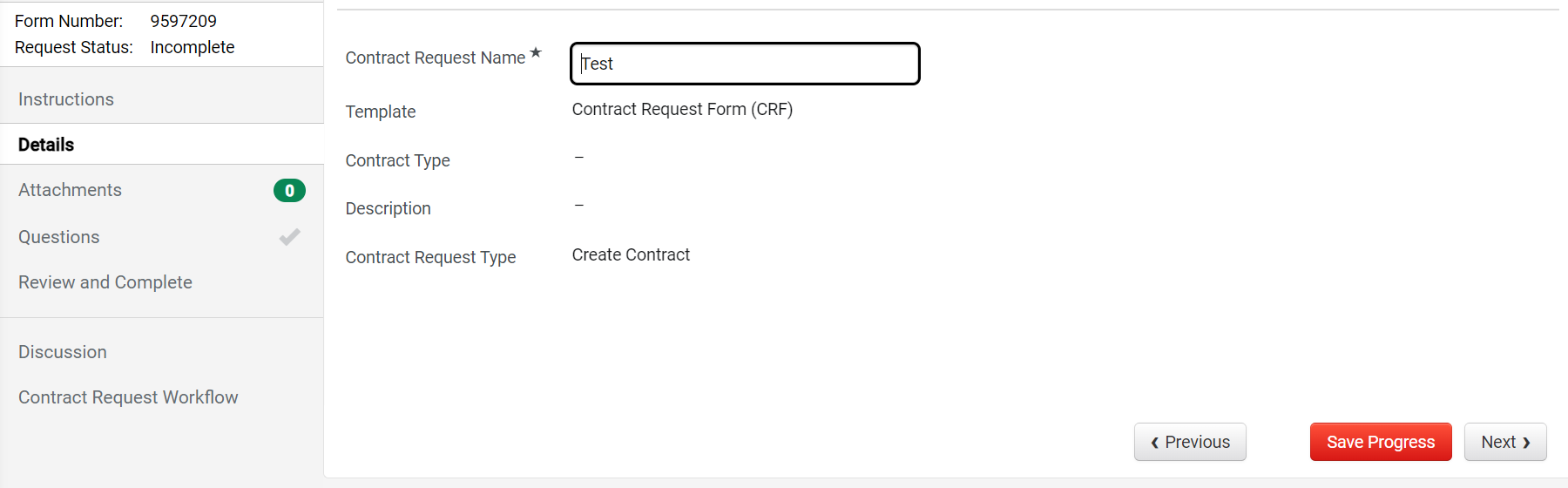
Task: Click the Questions checkmark icon
Action: pos(289,237)
